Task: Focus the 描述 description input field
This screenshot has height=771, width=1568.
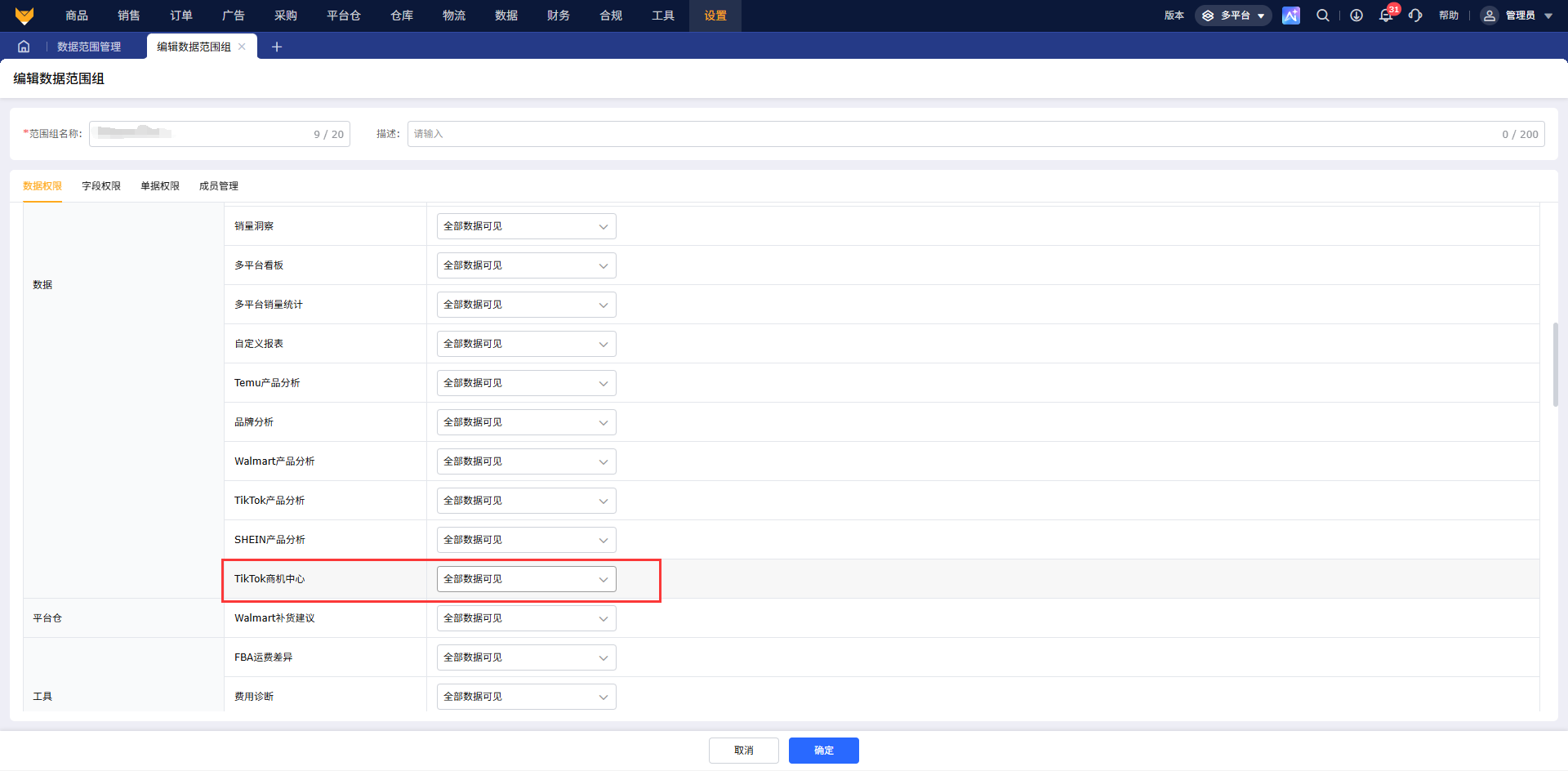Action: (976, 134)
